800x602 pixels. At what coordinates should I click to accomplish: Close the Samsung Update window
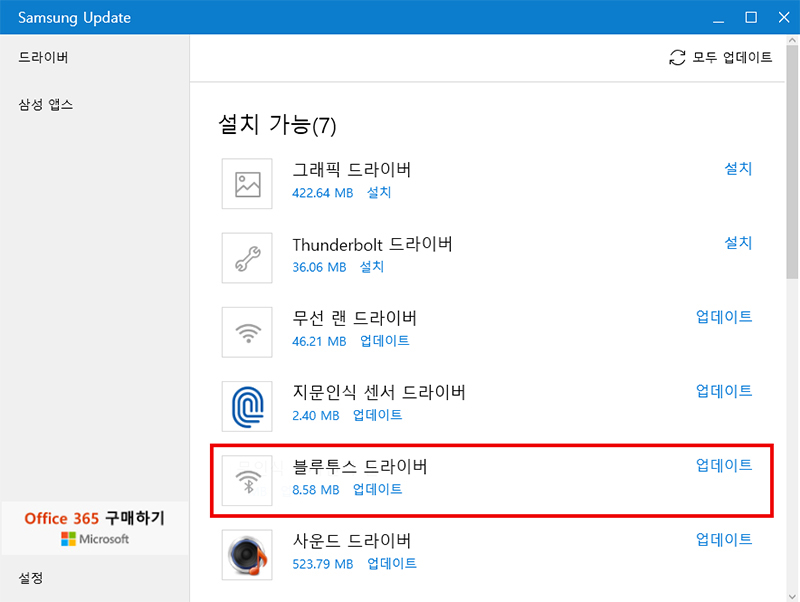[784, 17]
